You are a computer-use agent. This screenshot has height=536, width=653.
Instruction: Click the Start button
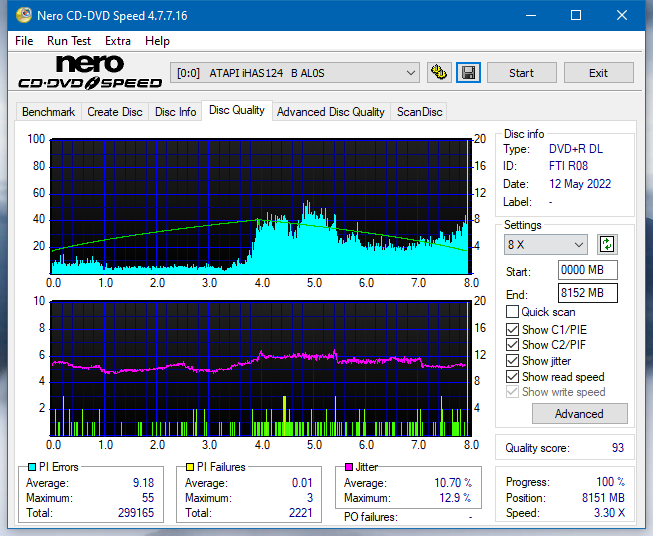pyautogui.click(x=521, y=73)
